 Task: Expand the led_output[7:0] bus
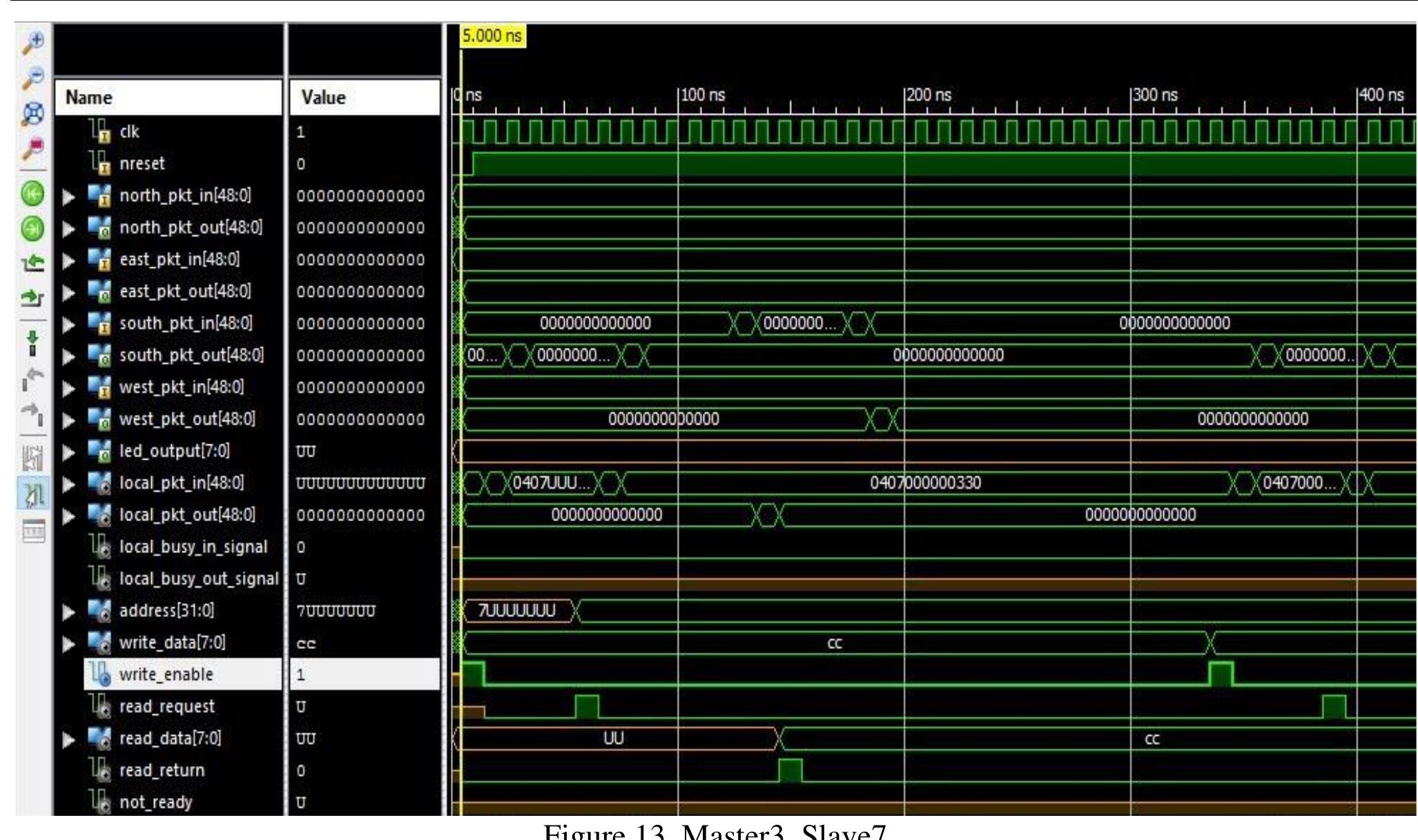click(x=68, y=452)
